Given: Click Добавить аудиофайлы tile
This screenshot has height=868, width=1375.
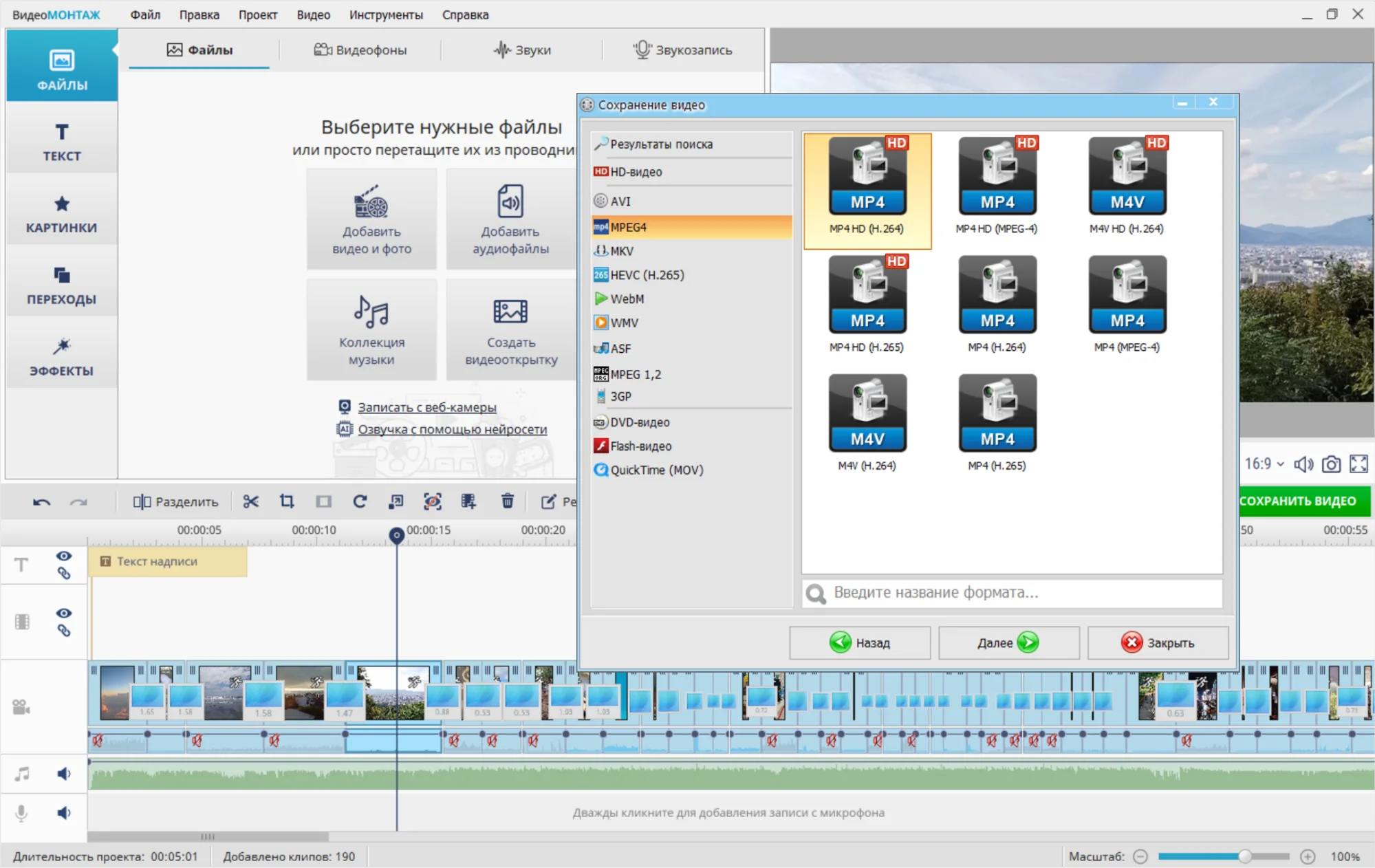Looking at the screenshot, I should point(510,219).
